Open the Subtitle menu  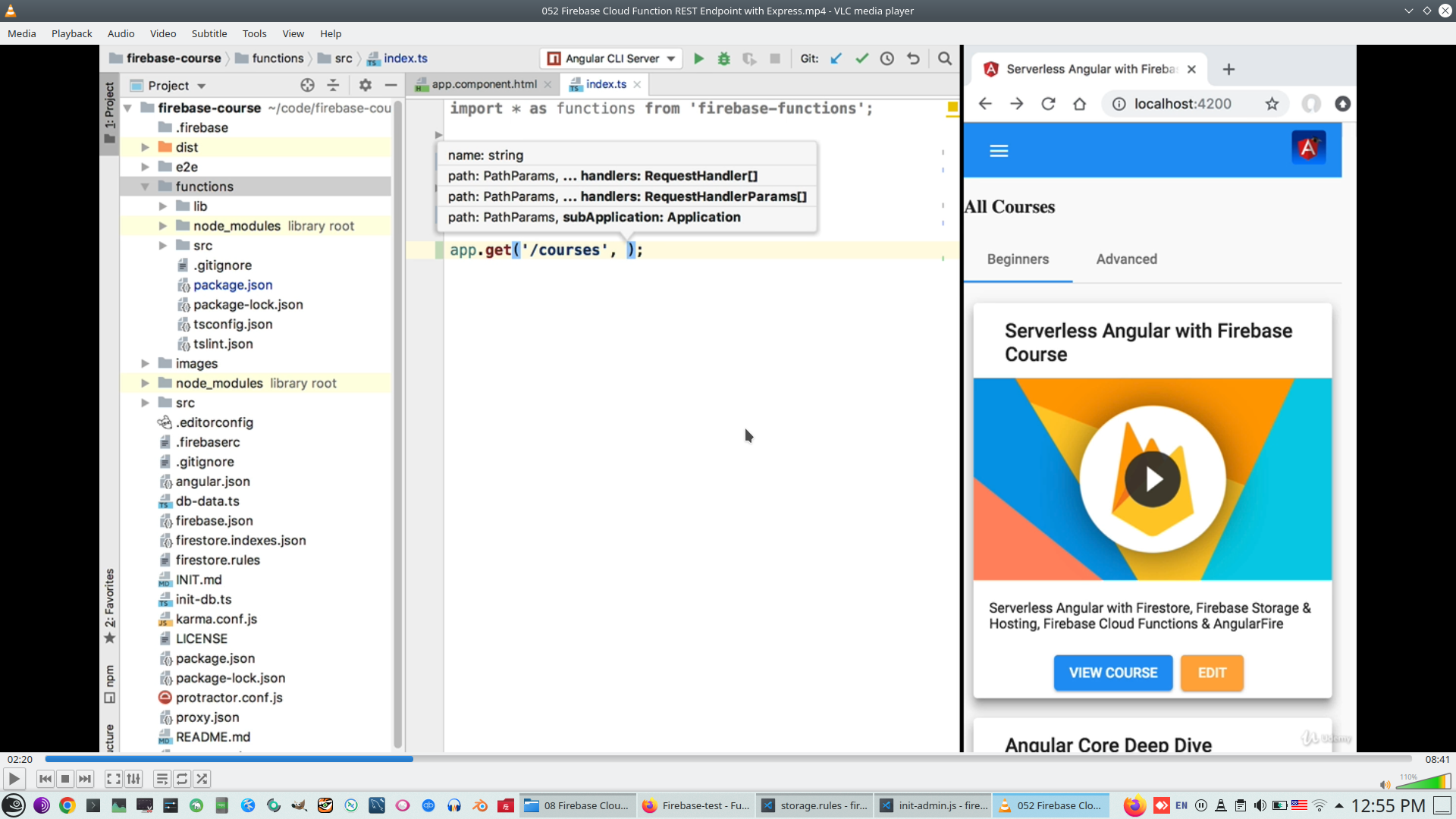pos(209,33)
